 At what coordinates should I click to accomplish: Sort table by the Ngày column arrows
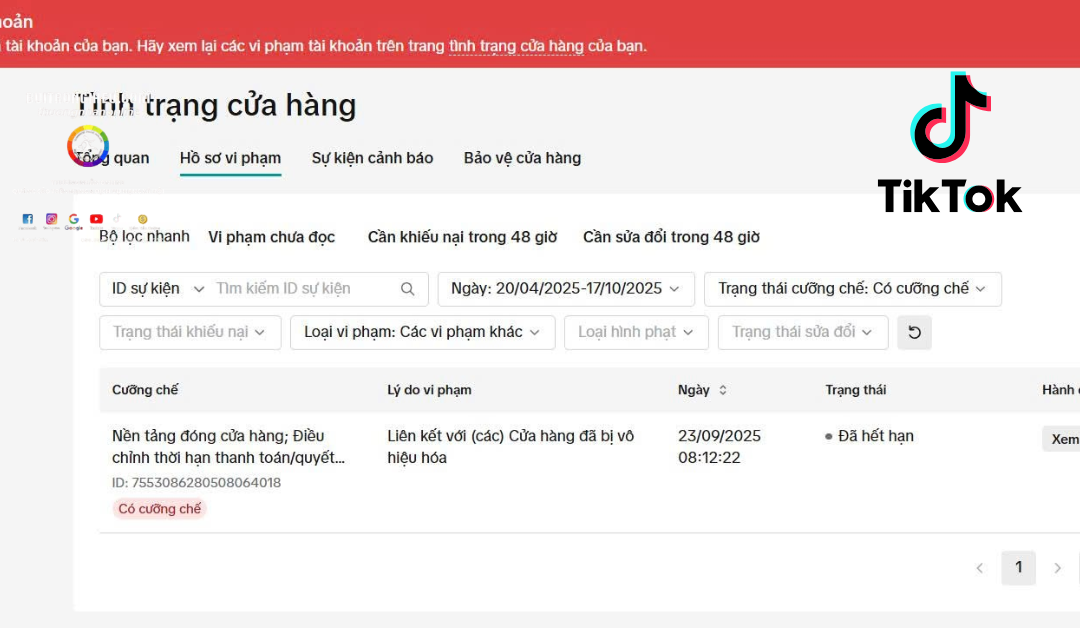click(723, 390)
